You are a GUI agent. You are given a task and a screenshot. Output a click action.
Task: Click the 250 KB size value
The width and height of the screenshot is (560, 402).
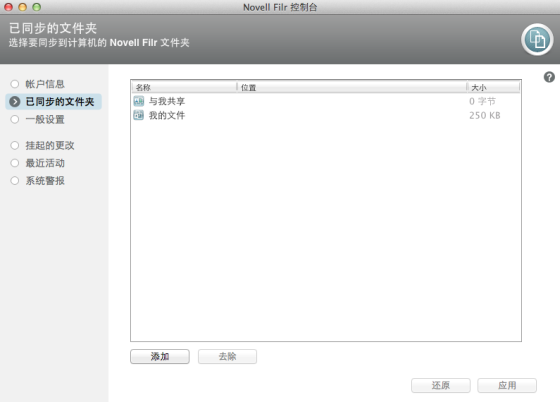click(x=485, y=115)
